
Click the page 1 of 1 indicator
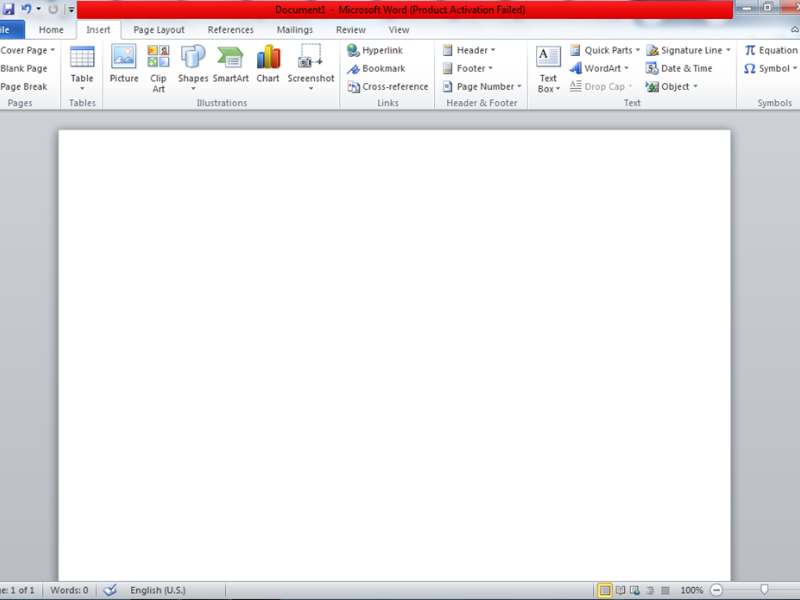19,590
